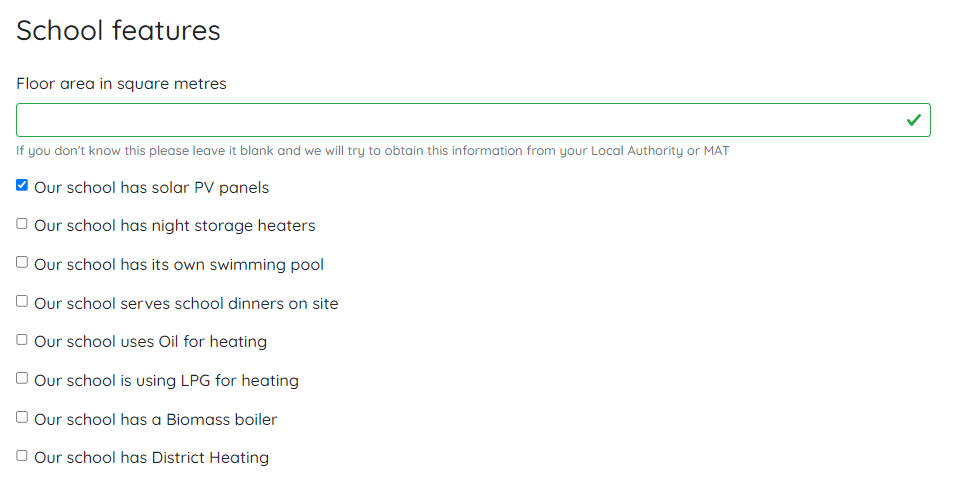Check the District Heating checkbox
This screenshot has height=486, width=959.
(x=22, y=456)
